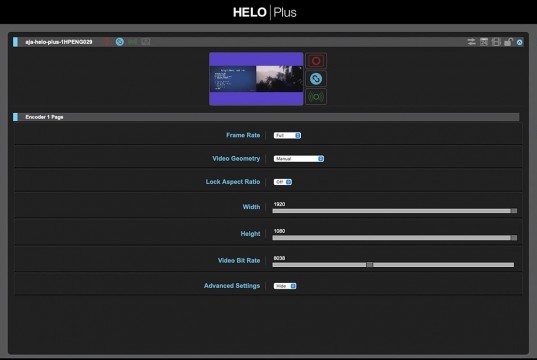Click the Height value 1080
The width and height of the screenshot is (537, 360).
(x=279, y=231)
